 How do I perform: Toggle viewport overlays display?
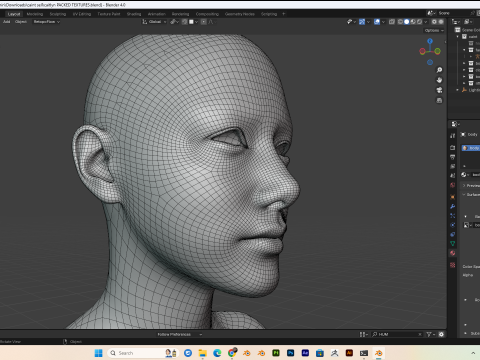[377, 22]
